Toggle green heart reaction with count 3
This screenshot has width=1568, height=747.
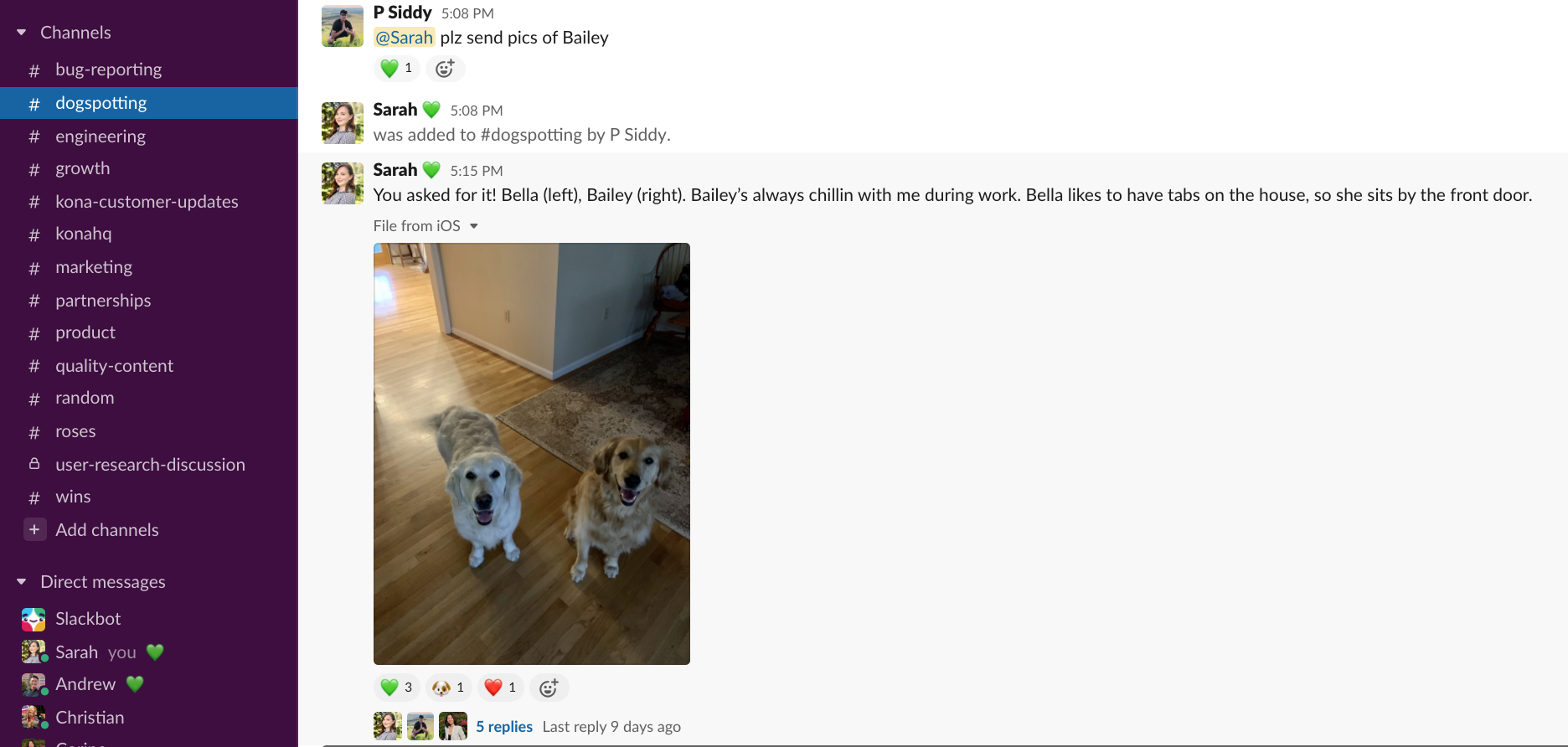[397, 688]
